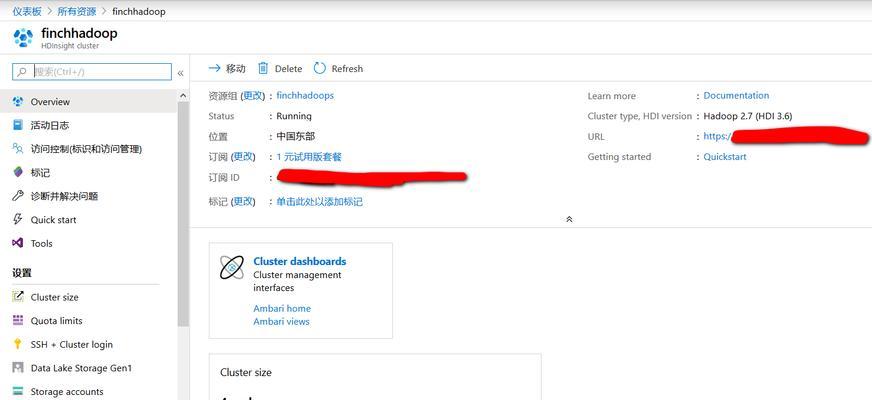Click Hadoop 2.7 (HDI 3.6) version text
This screenshot has width=872, height=400.
(x=747, y=116)
